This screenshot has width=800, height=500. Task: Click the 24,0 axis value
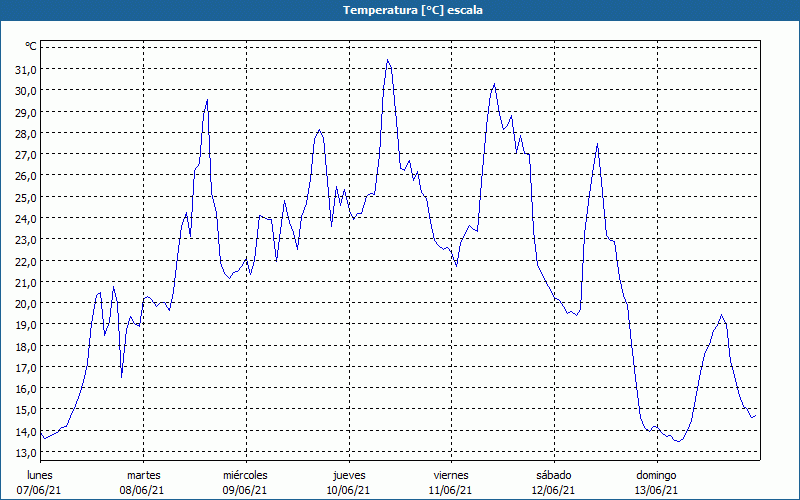click(x=26, y=218)
